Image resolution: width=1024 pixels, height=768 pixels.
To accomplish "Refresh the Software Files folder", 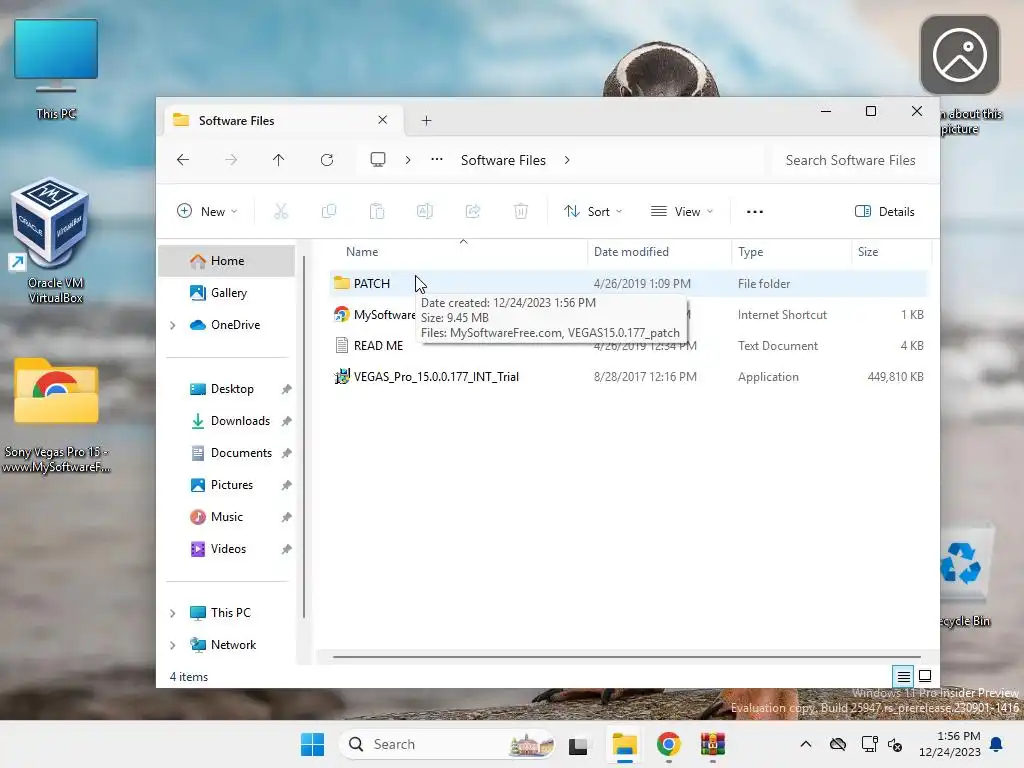I will (x=327, y=160).
